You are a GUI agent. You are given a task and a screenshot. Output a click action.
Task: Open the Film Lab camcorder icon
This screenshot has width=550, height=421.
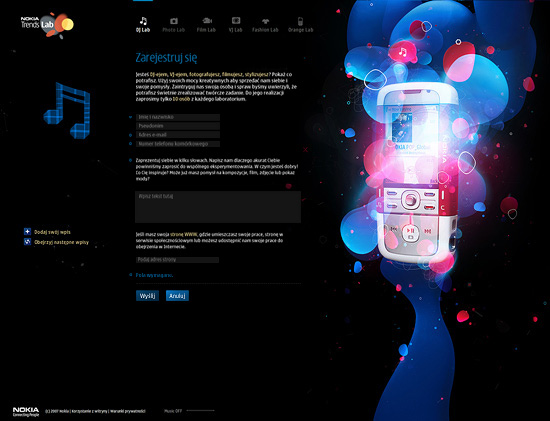(x=207, y=21)
